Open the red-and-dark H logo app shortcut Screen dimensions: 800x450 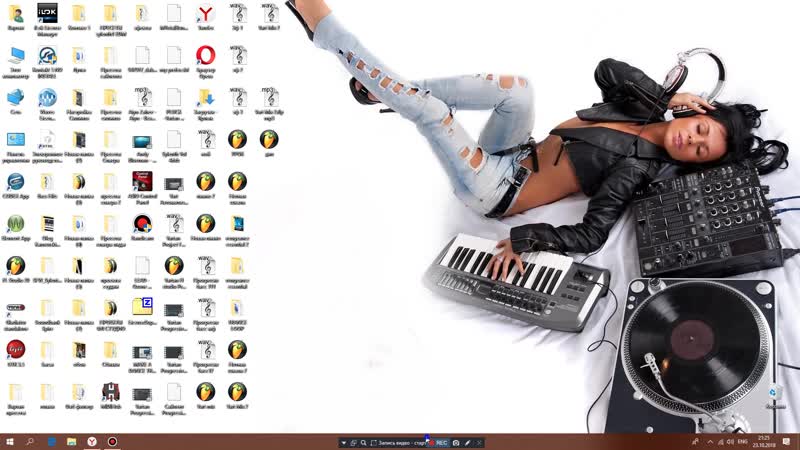[111, 392]
